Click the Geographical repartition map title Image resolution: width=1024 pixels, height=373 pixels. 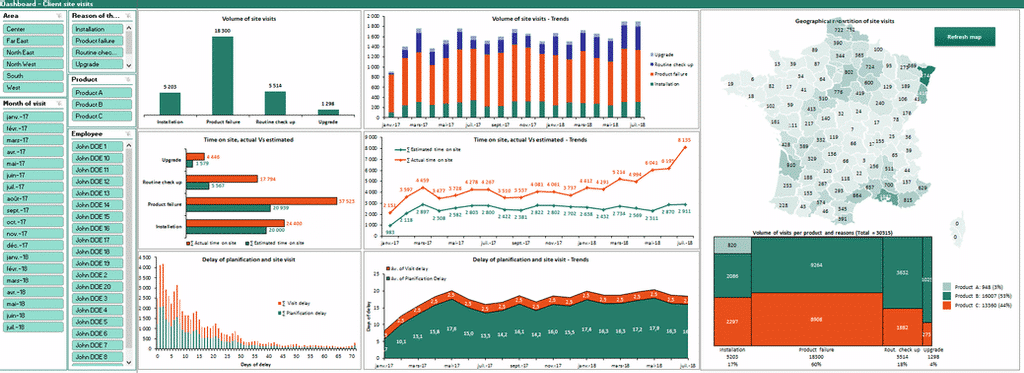844,22
